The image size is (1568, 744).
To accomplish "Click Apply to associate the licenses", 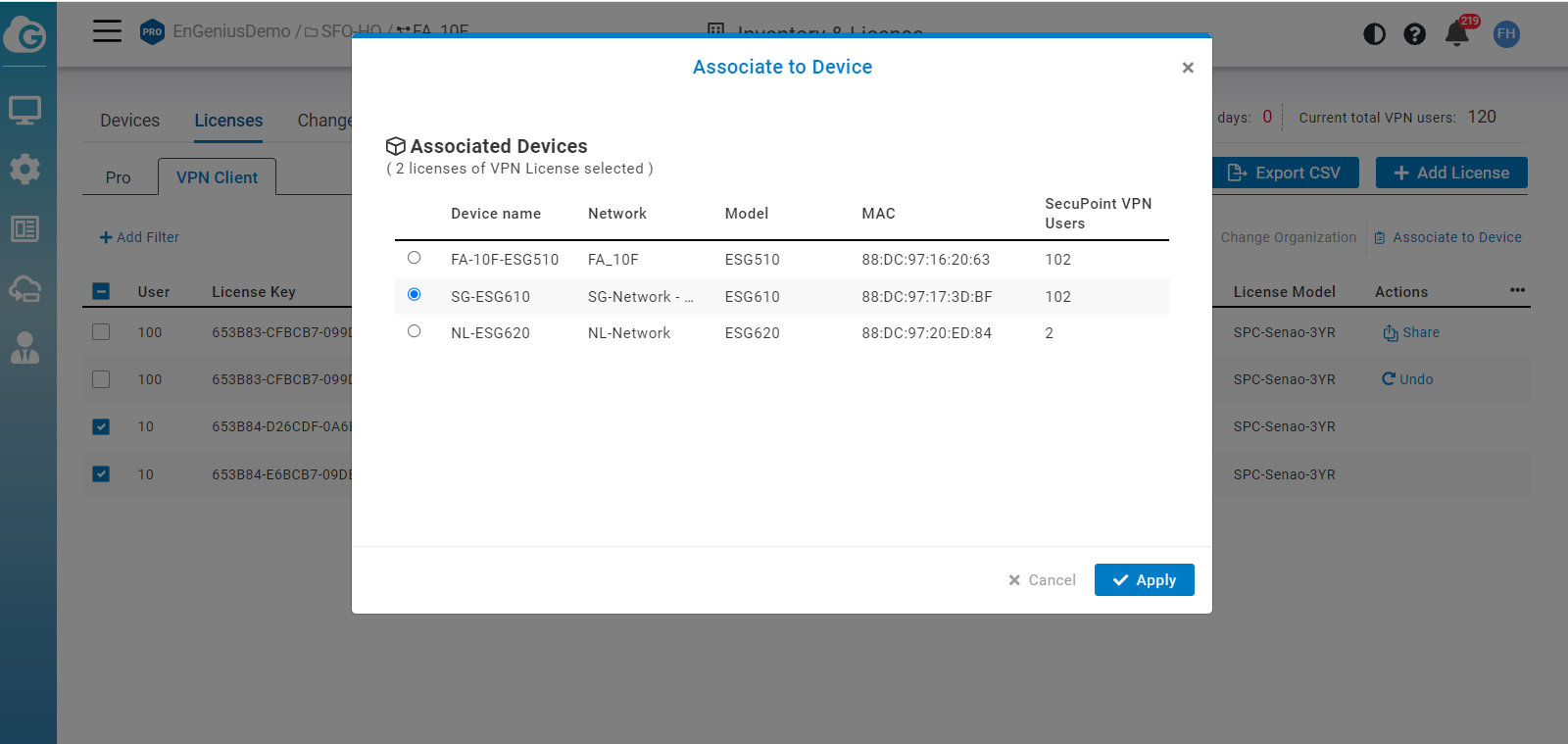I will coord(1144,580).
